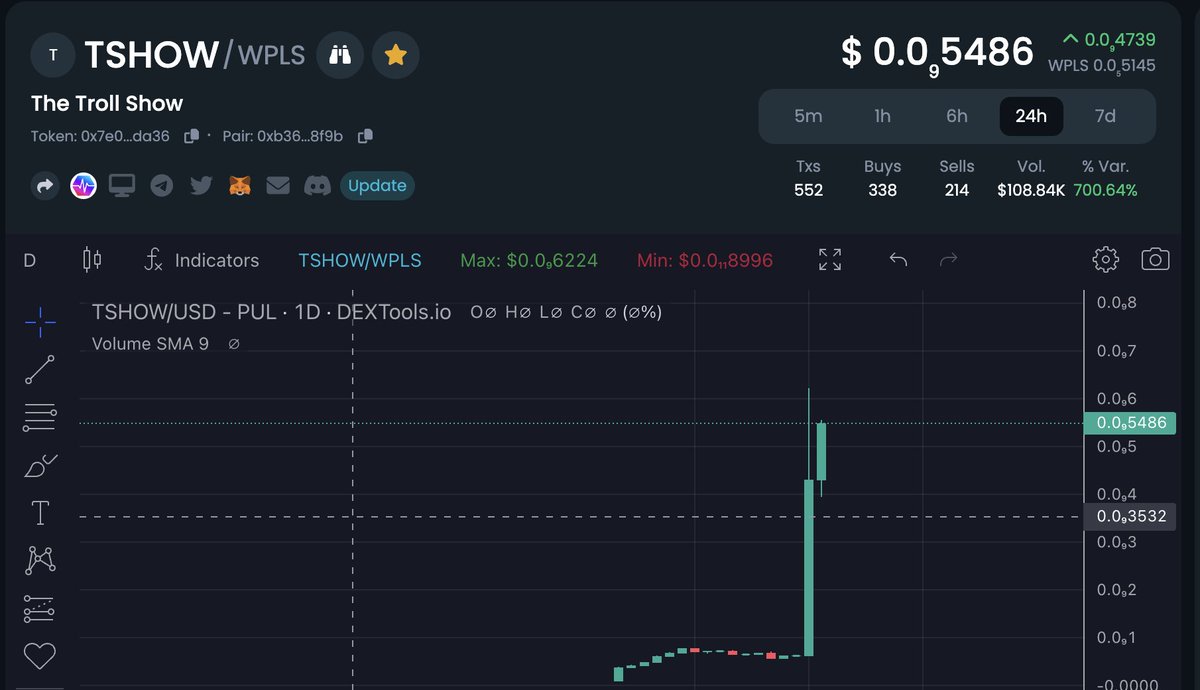Select the 1h timeframe tab

[882, 116]
